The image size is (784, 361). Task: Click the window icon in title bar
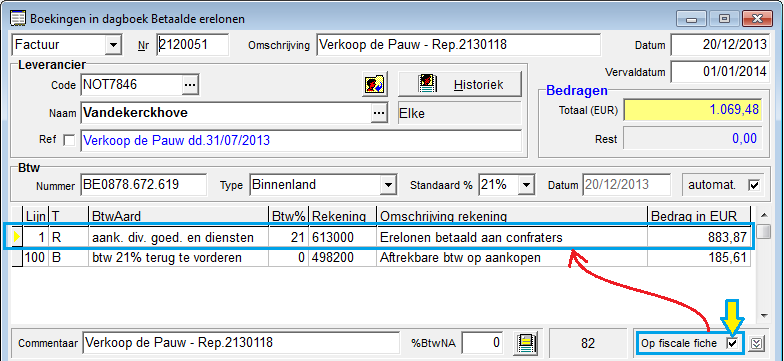pyautogui.click(x=18, y=19)
